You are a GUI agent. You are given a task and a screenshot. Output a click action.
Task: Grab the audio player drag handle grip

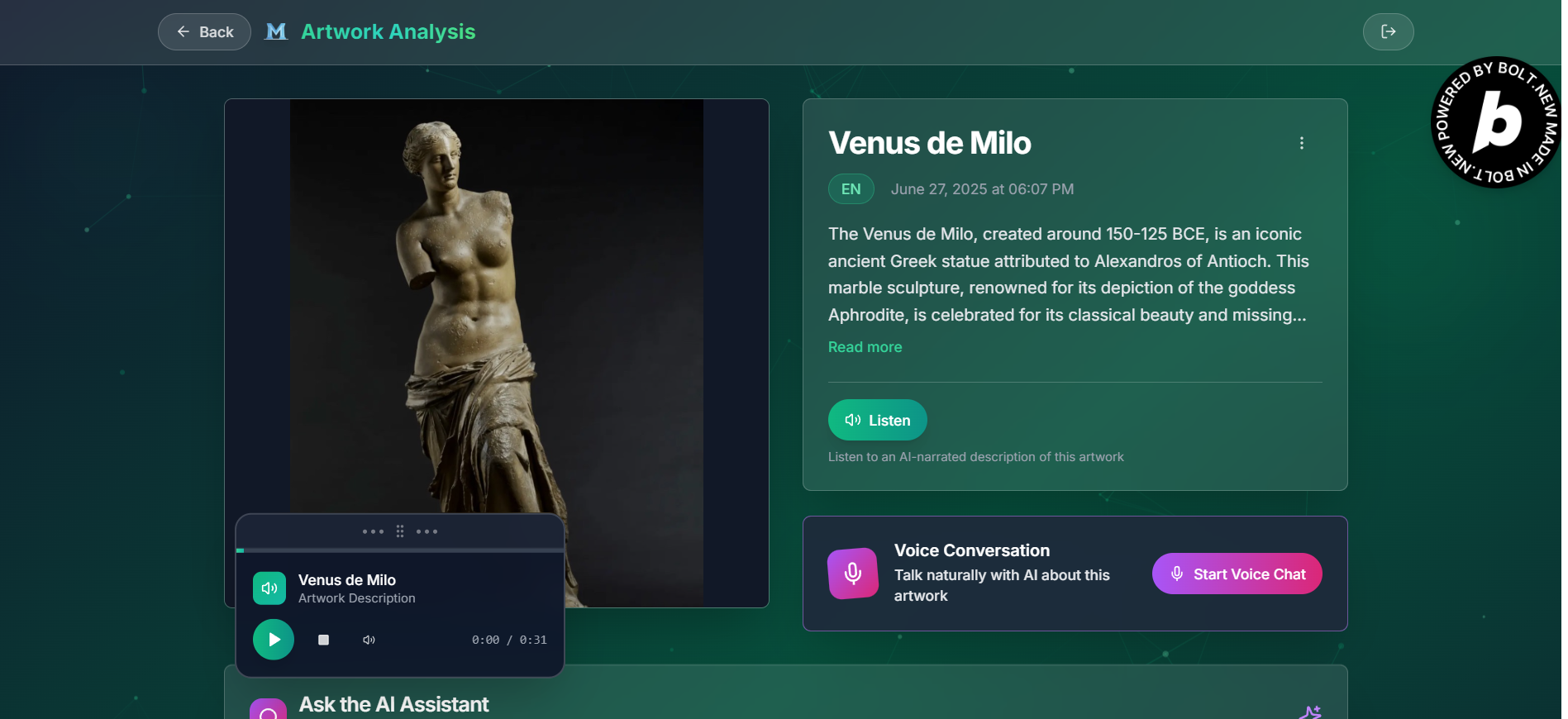click(x=400, y=531)
